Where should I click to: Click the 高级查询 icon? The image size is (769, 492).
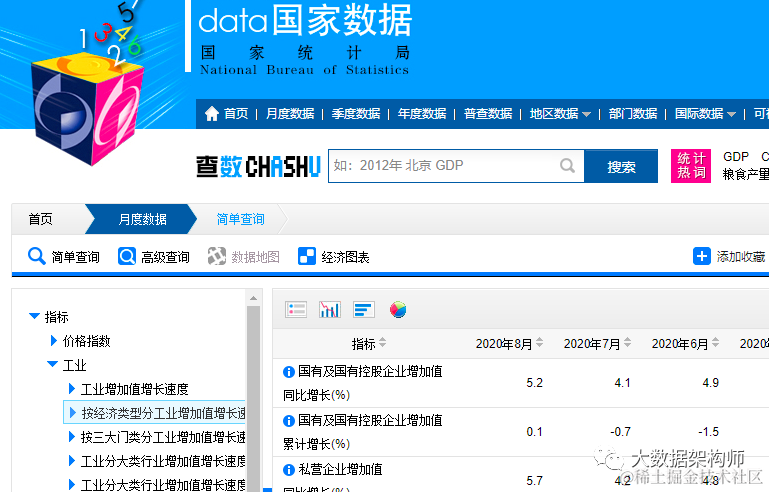pyautogui.click(x=127, y=256)
